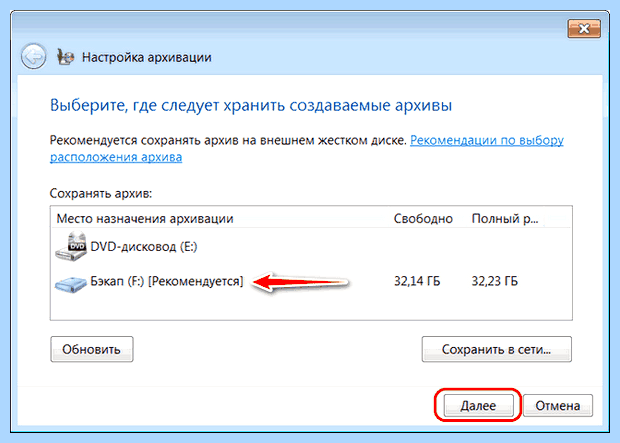
Task: Proceed with the Далее button
Action: tap(478, 405)
